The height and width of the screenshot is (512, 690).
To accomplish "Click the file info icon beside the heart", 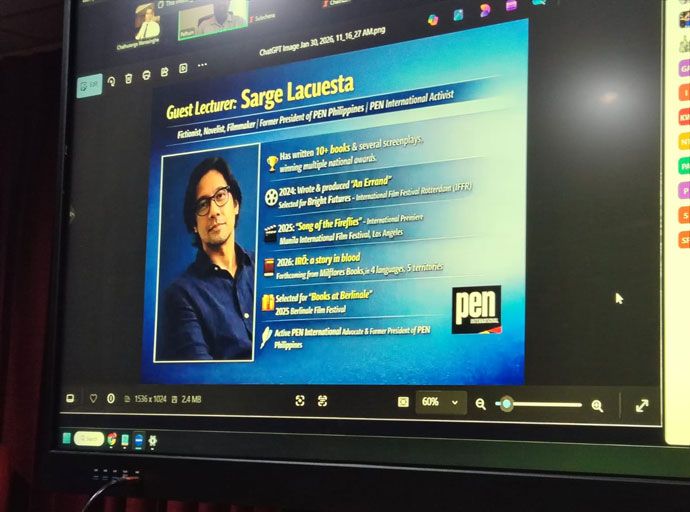I will click(x=110, y=399).
